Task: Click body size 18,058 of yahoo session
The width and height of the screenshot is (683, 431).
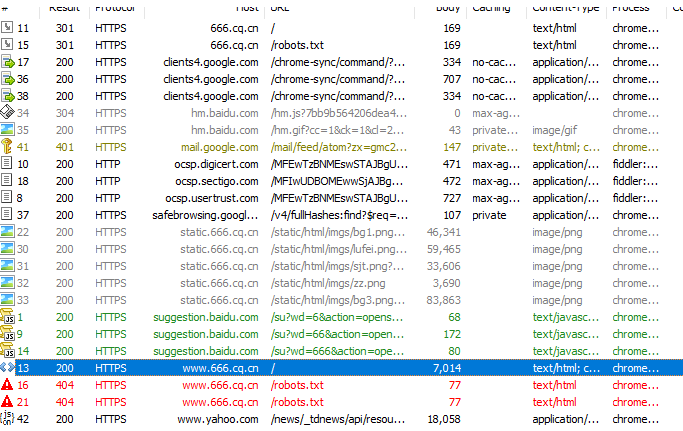Action: (x=444, y=419)
